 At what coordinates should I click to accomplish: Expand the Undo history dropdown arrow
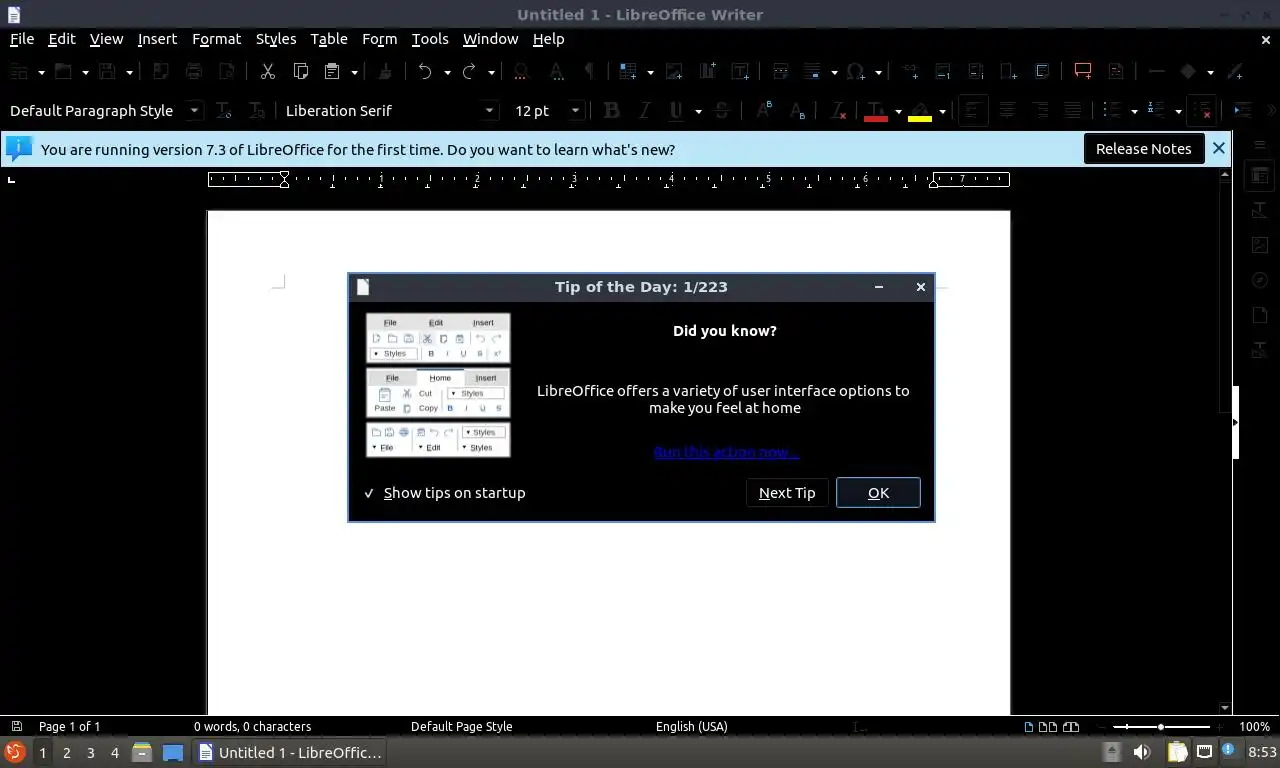pos(447,72)
